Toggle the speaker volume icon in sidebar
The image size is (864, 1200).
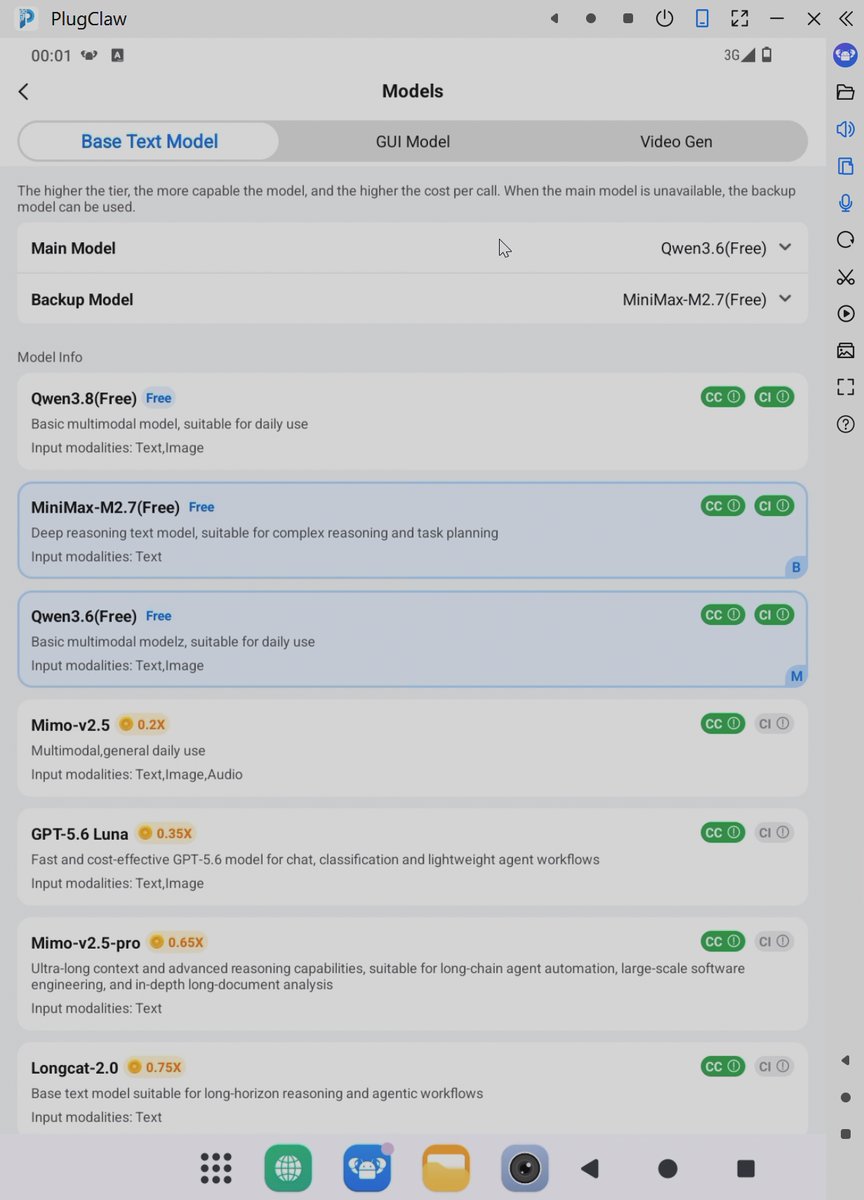(845, 129)
